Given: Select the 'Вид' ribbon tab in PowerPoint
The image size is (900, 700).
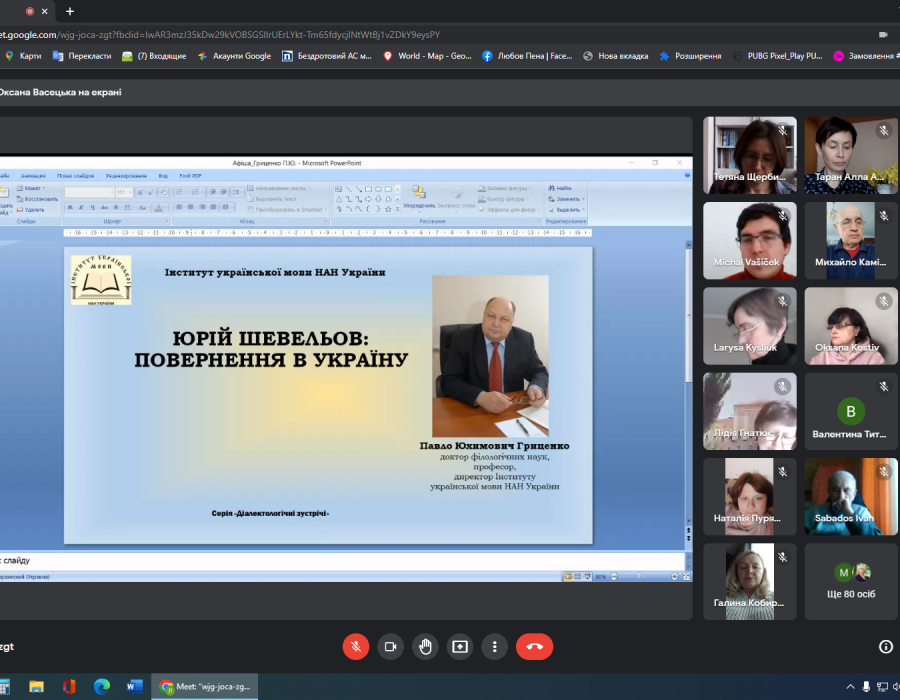Looking at the screenshot, I should click(x=163, y=175).
